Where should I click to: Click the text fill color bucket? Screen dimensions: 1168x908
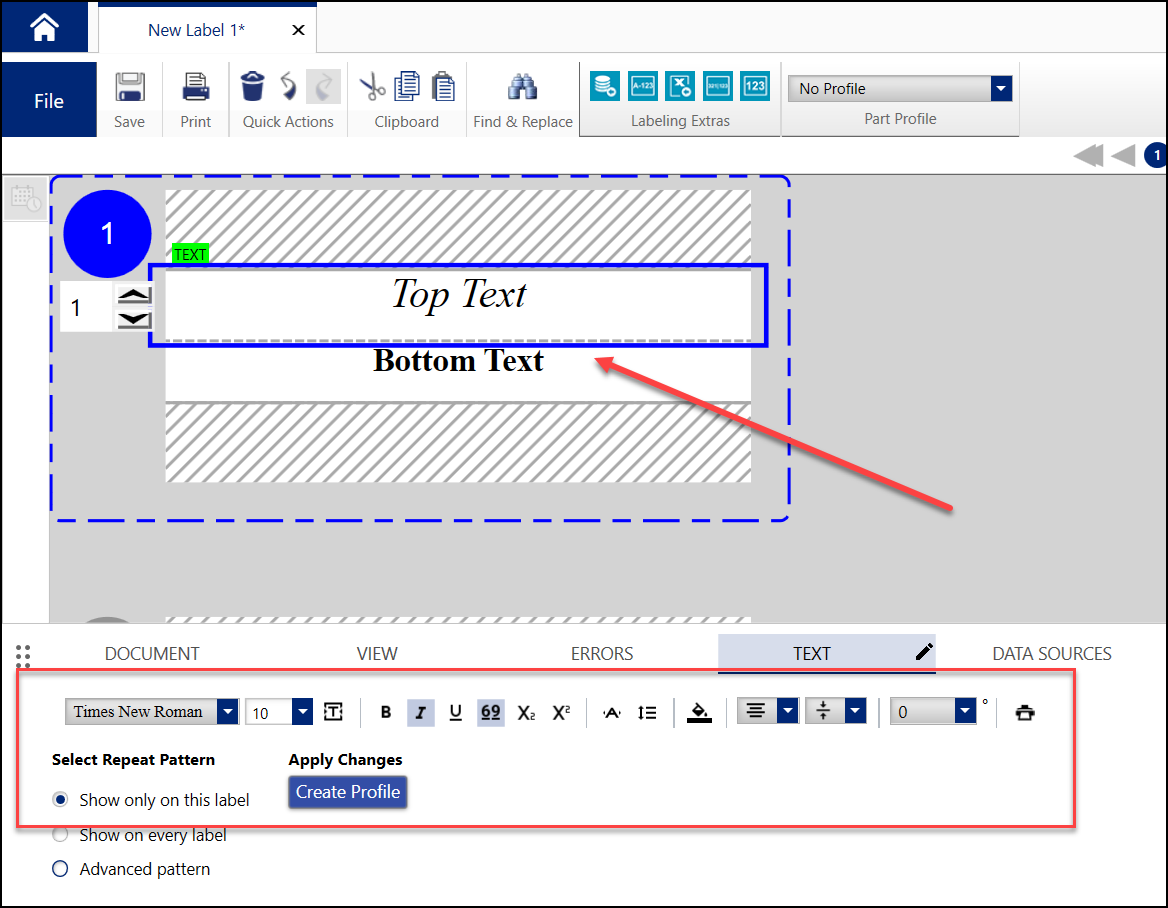click(699, 712)
